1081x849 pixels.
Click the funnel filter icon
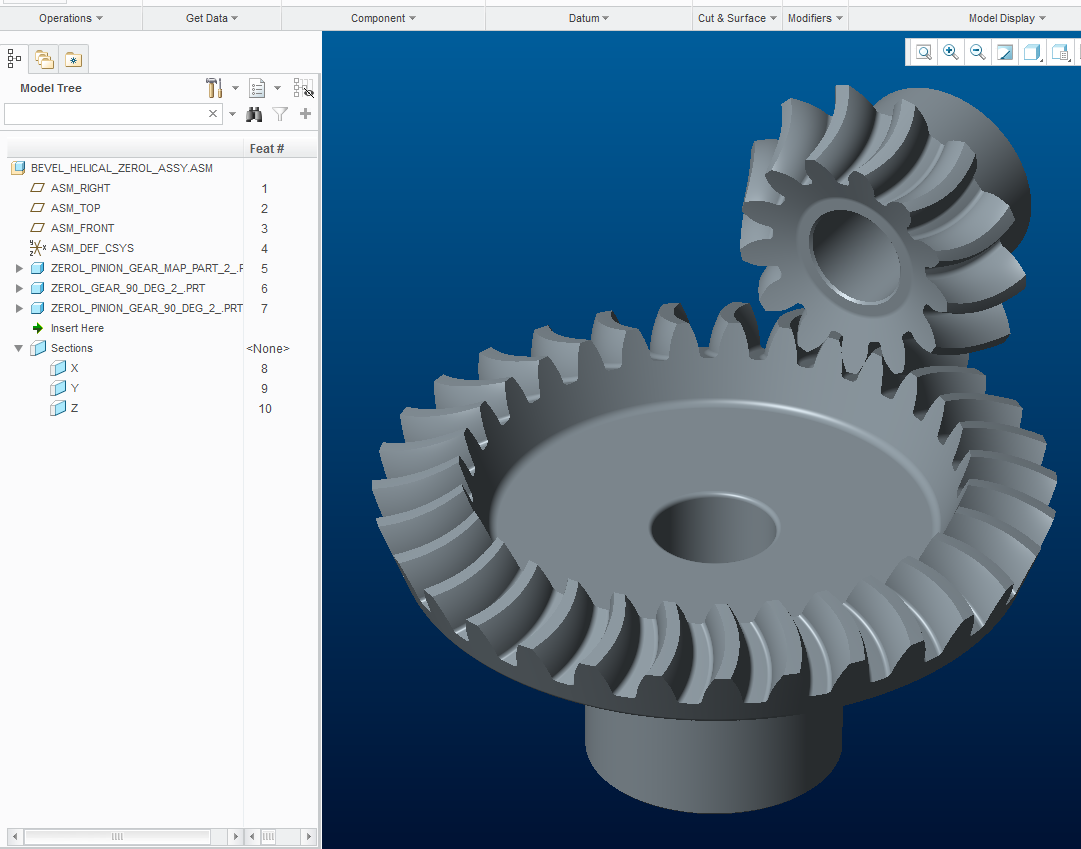[281, 114]
